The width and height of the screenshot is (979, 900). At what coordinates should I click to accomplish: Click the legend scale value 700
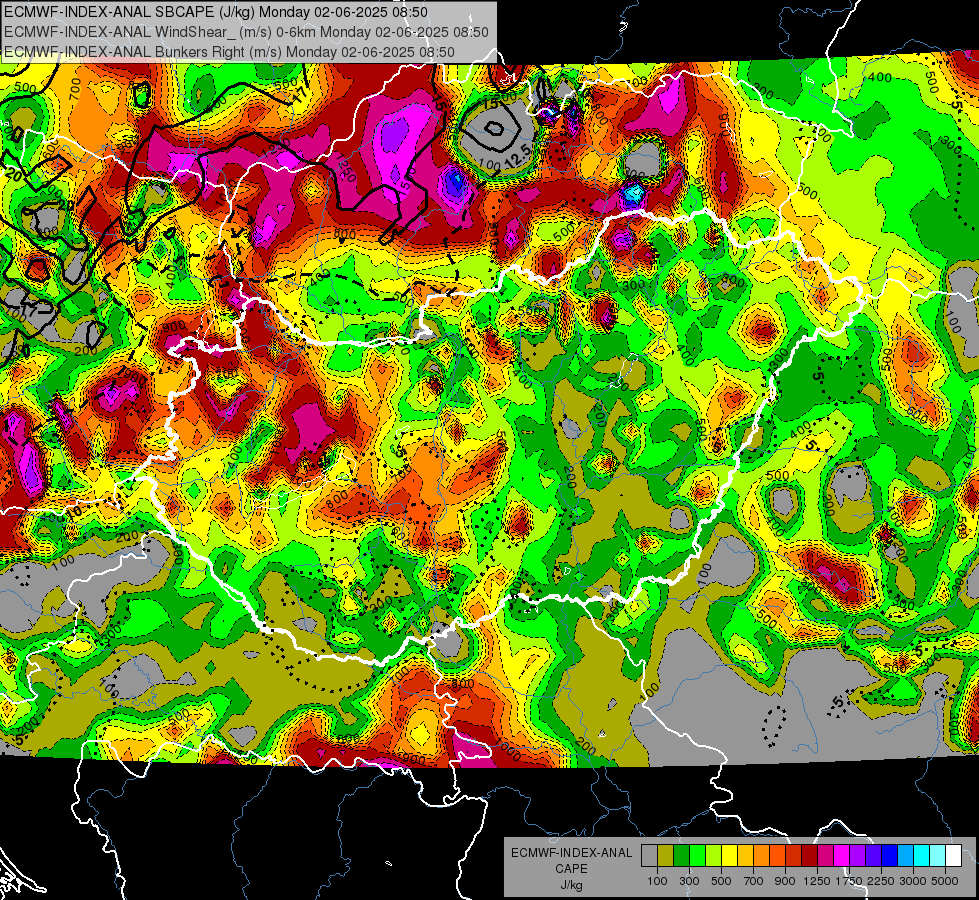point(754,881)
